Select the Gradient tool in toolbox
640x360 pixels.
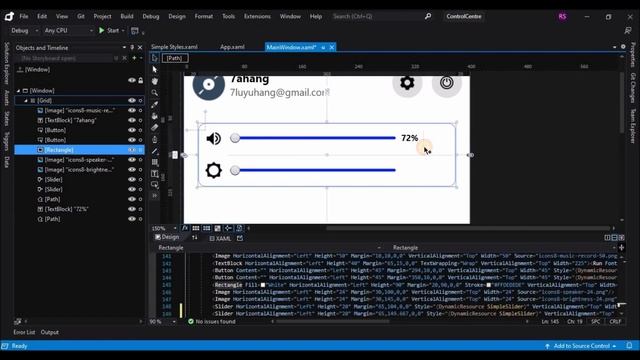point(155,127)
